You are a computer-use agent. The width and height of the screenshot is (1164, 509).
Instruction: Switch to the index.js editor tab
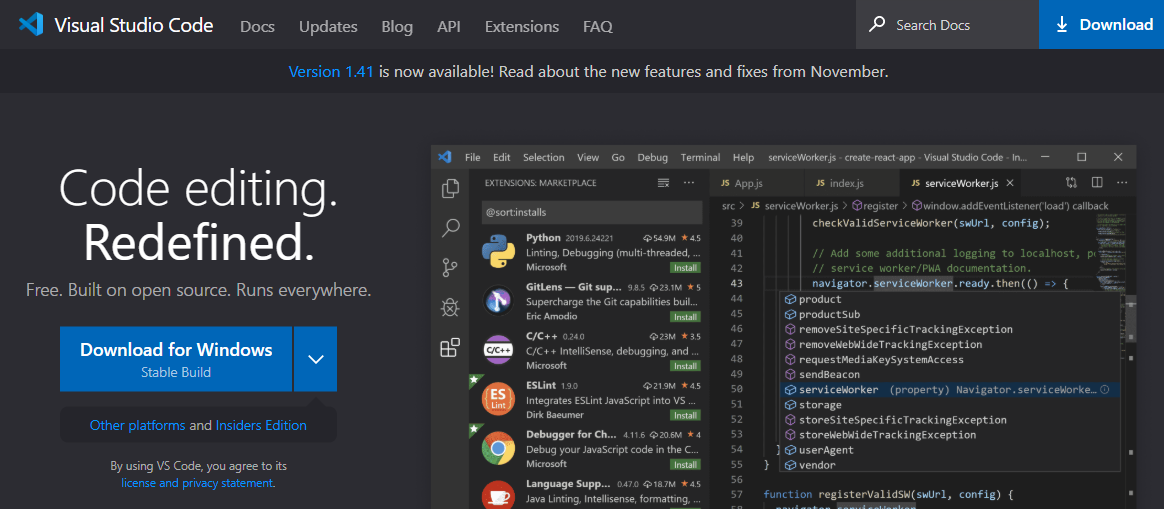click(x=846, y=184)
